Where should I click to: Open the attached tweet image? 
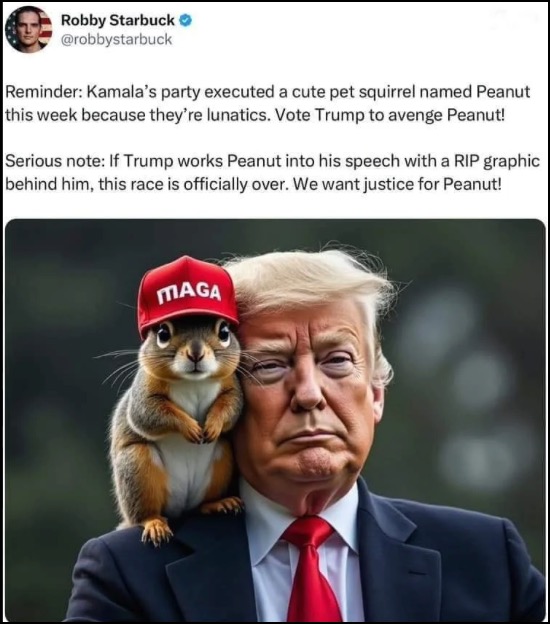[275, 420]
